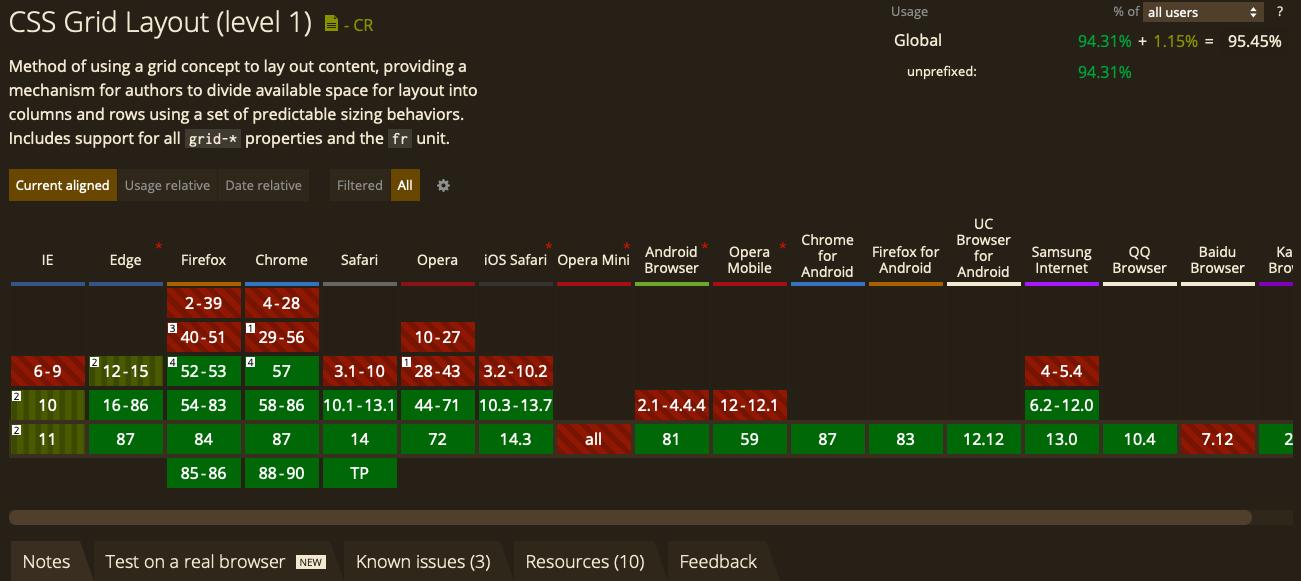Select Opera Mobile 12-12.1 cell
The height and width of the screenshot is (581, 1301).
click(750, 405)
